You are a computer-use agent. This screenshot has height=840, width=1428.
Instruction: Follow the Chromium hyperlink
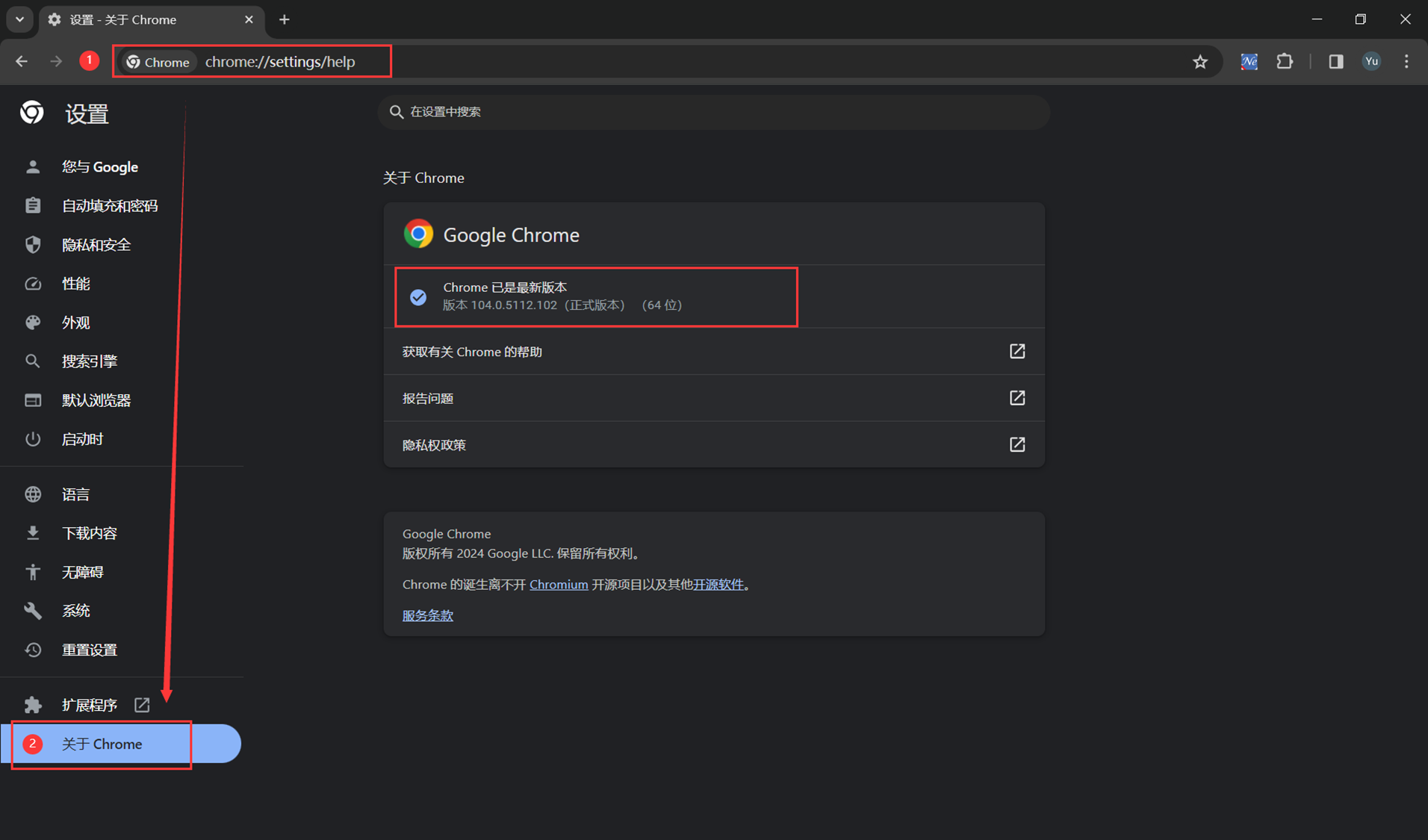pos(559,584)
